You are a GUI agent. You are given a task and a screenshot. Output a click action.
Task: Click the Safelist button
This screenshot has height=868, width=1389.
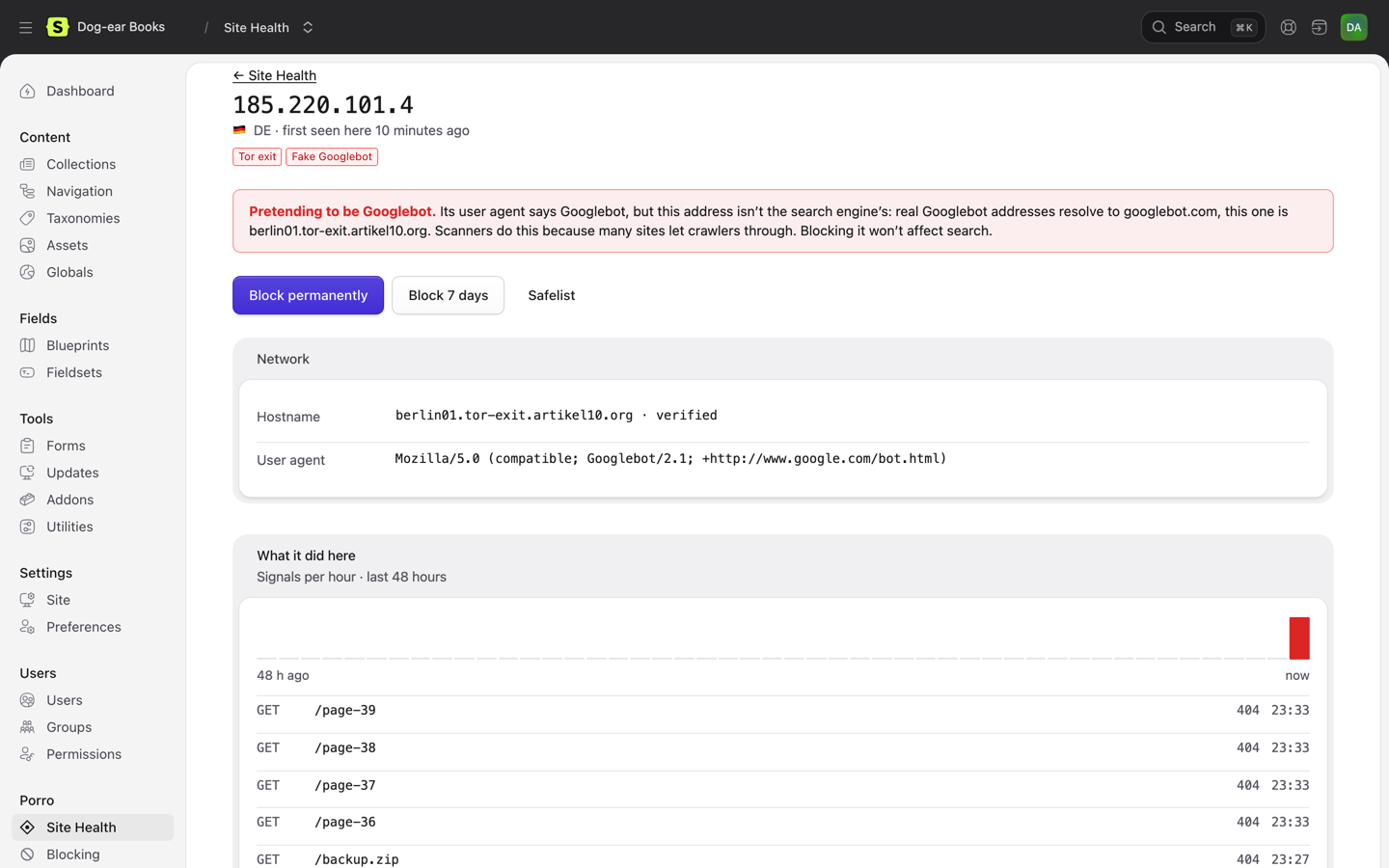click(x=551, y=295)
